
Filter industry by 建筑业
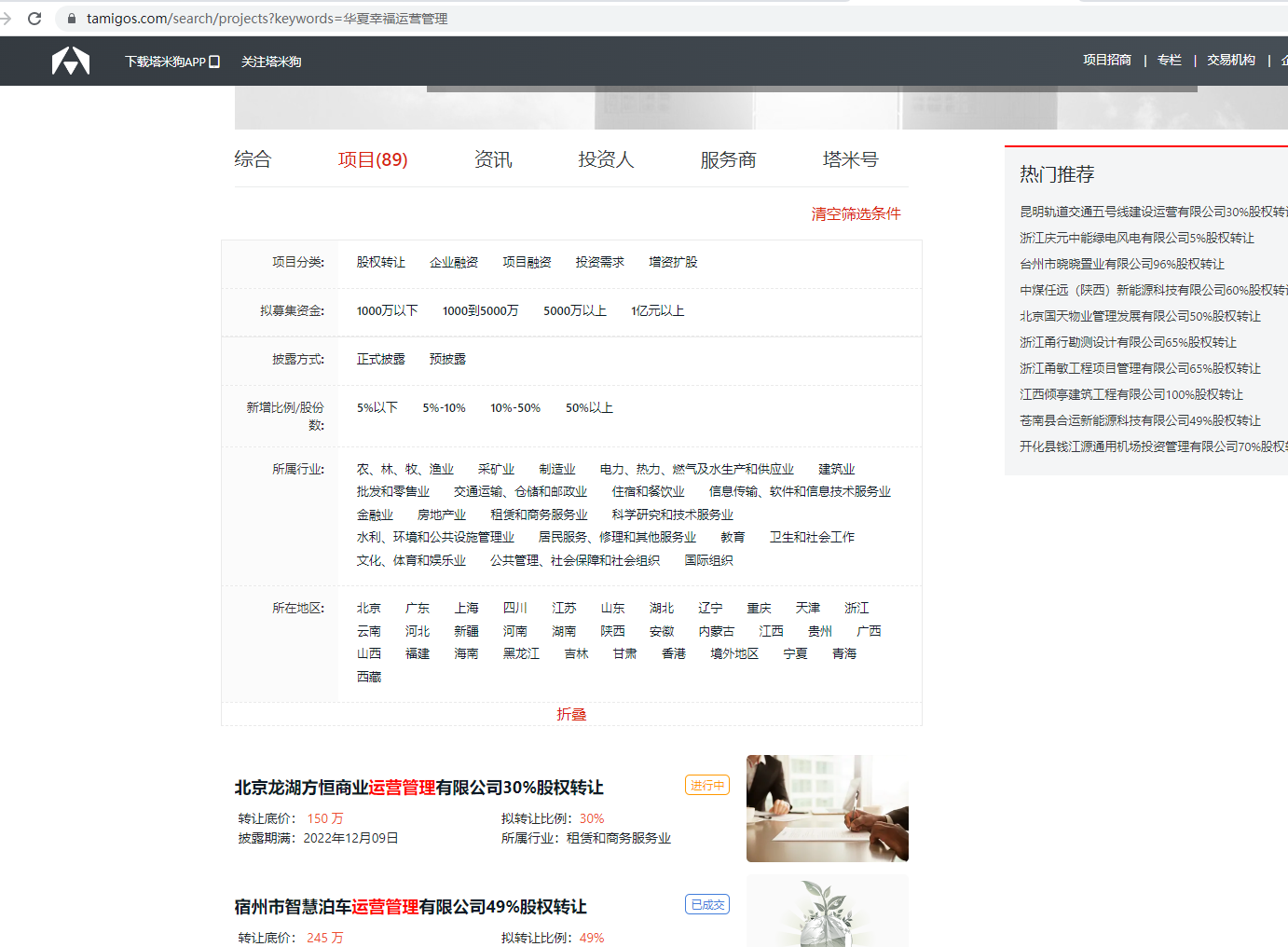(837, 469)
